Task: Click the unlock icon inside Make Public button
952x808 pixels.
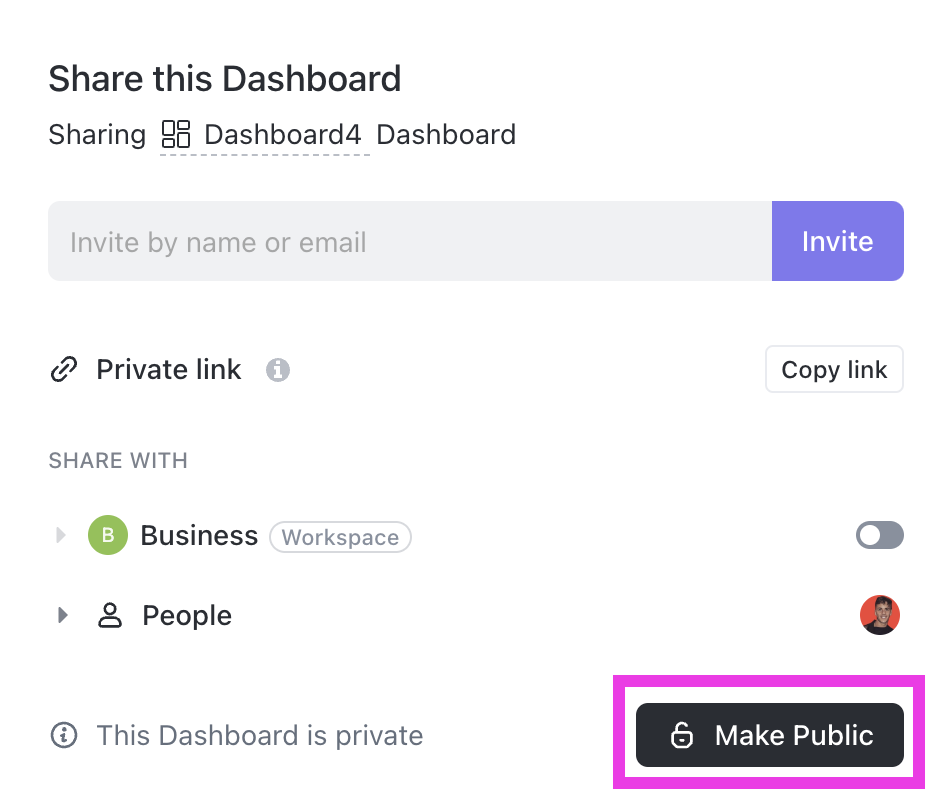Action: [682, 735]
